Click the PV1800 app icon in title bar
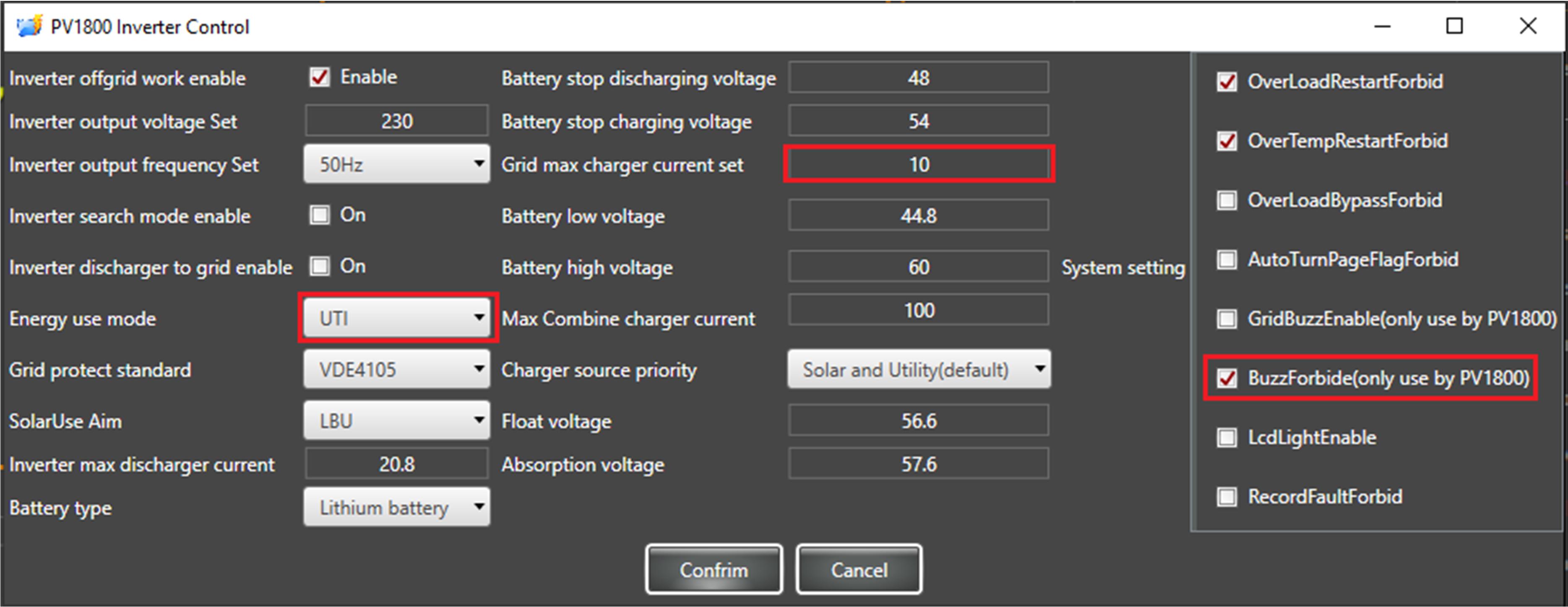The width and height of the screenshot is (1568, 607). coord(29,26)
